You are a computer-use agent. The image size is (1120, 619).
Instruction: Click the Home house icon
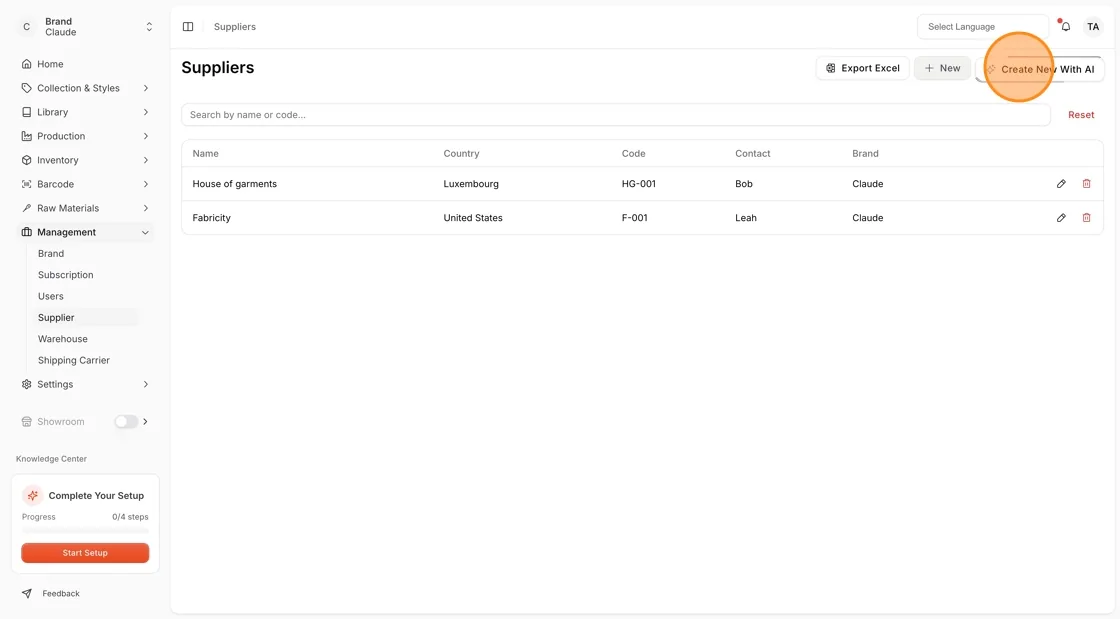pyautogui.click(x=26, y=64)
